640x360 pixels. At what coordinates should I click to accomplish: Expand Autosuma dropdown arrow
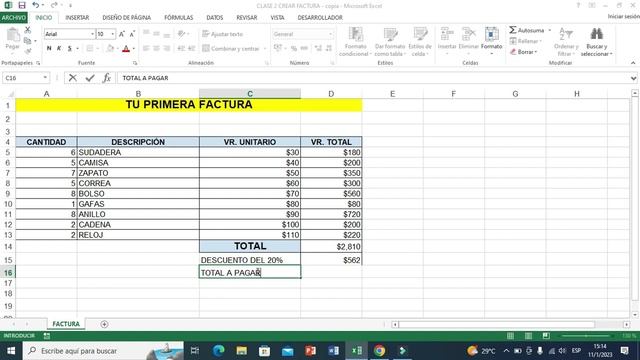[x=549, y=30]
